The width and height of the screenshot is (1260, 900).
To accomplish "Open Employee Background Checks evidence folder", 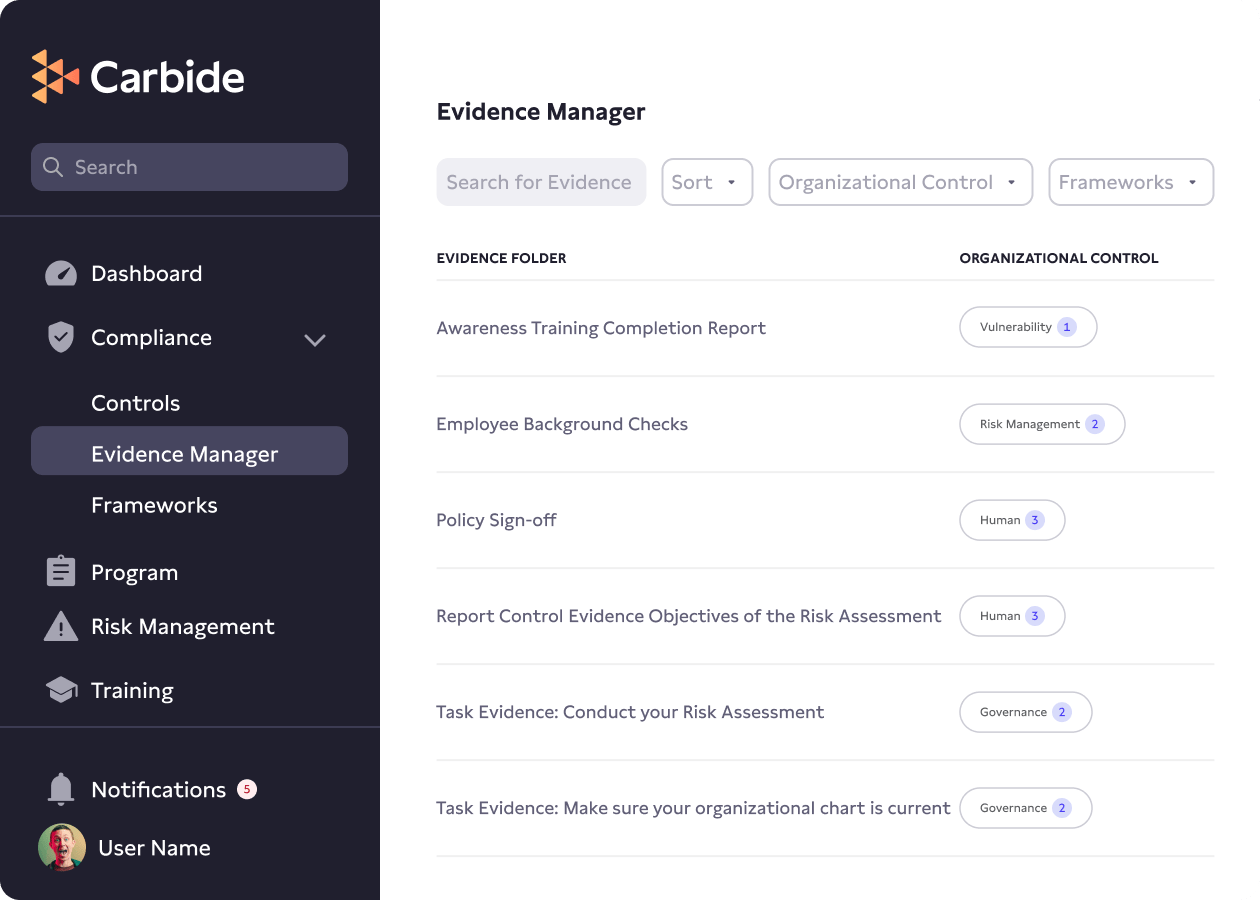I will 562,424.
